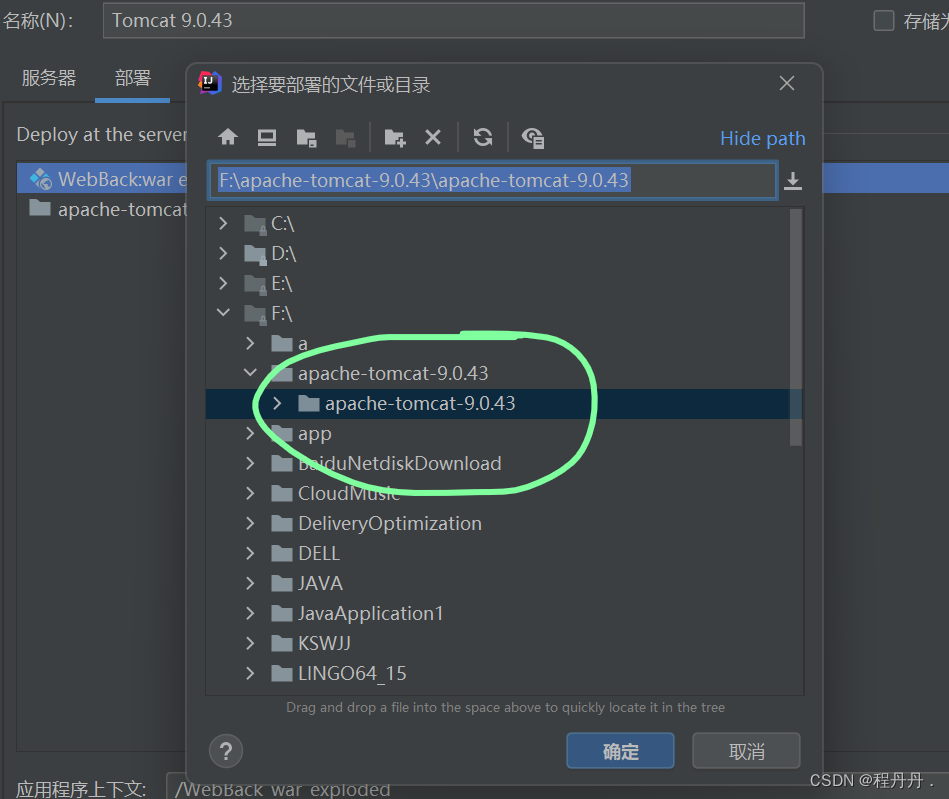This screenshot has width=949, height=799.
Task: Select WebBack:war exploded deployment entry
Action: (x=103, y=179)
